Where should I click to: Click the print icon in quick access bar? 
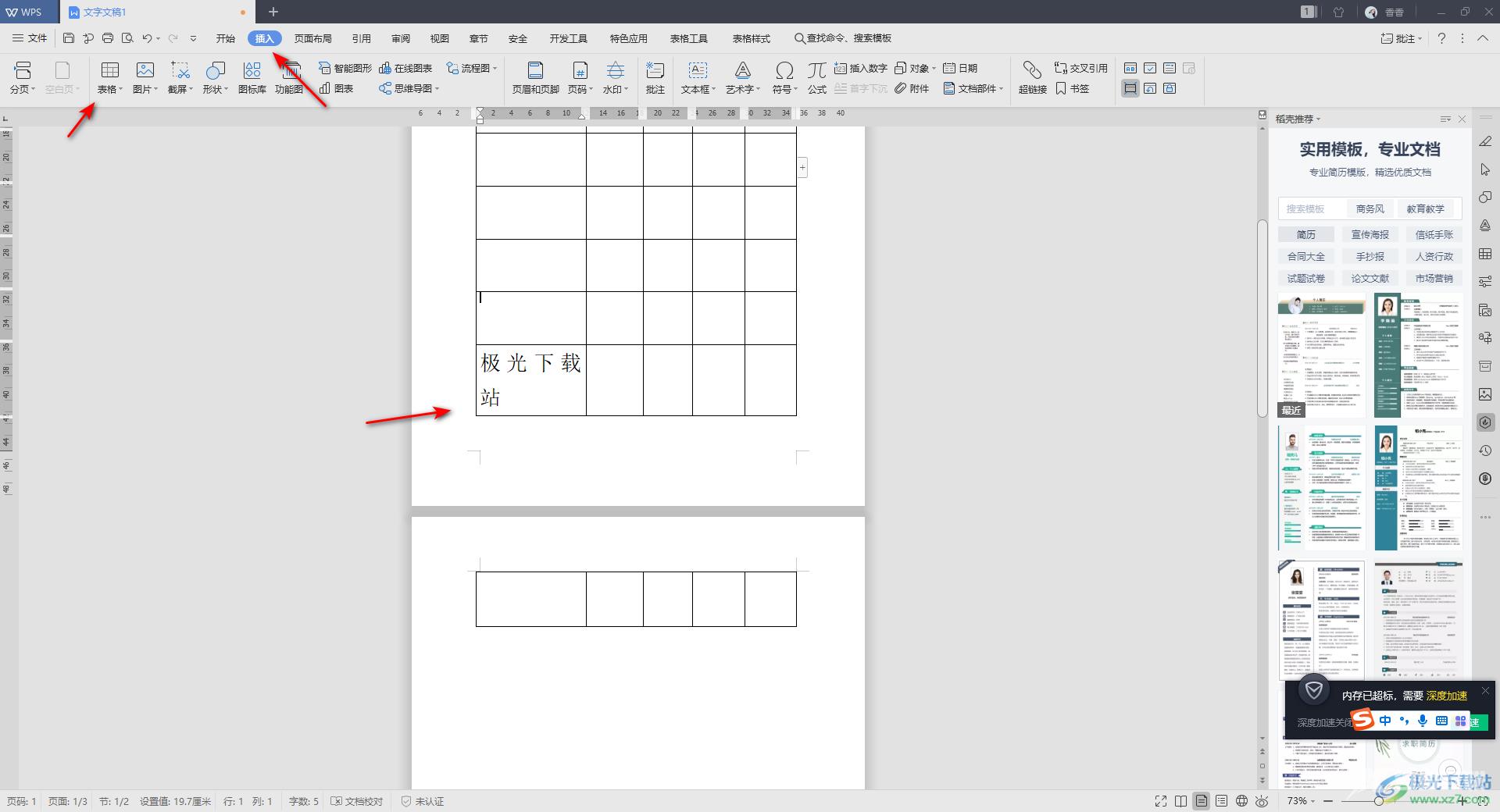coord(108,37)
